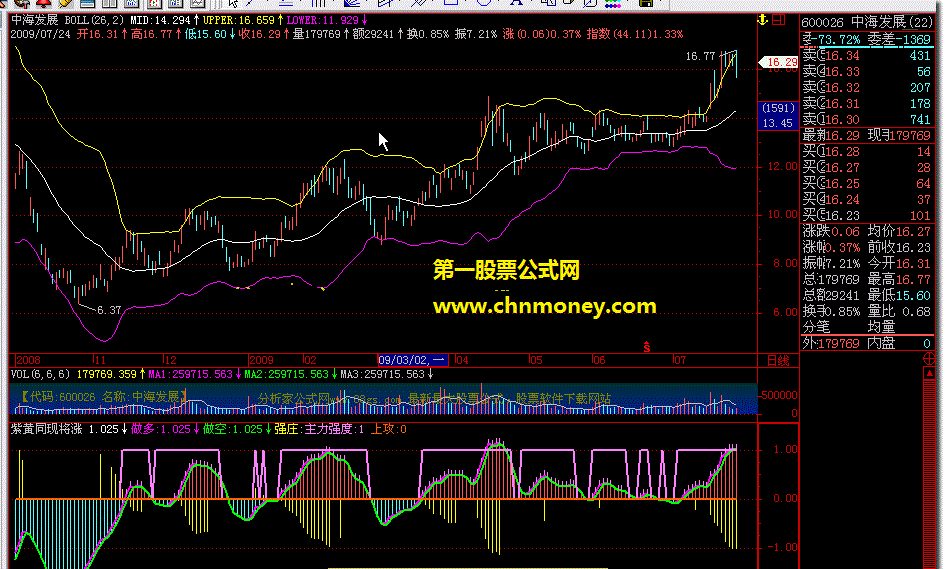Select the A text annotation tool

pos(516,3)
